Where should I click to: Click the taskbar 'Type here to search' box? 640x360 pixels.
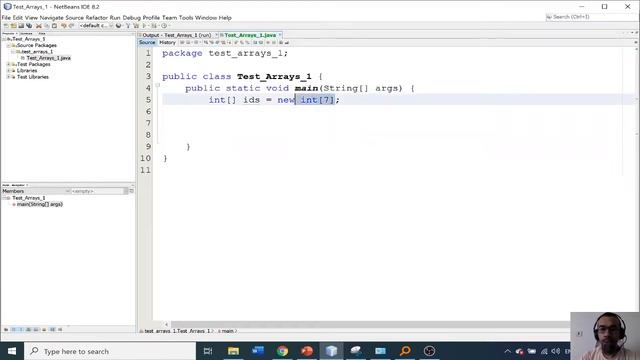(110, 351)
